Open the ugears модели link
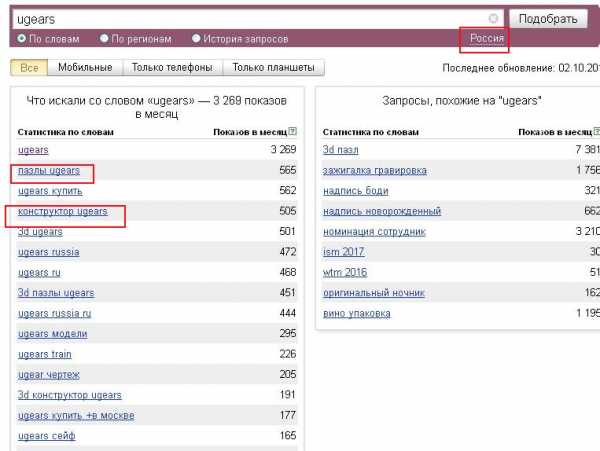This screenshot has height=451, width=600. [52, 334]
